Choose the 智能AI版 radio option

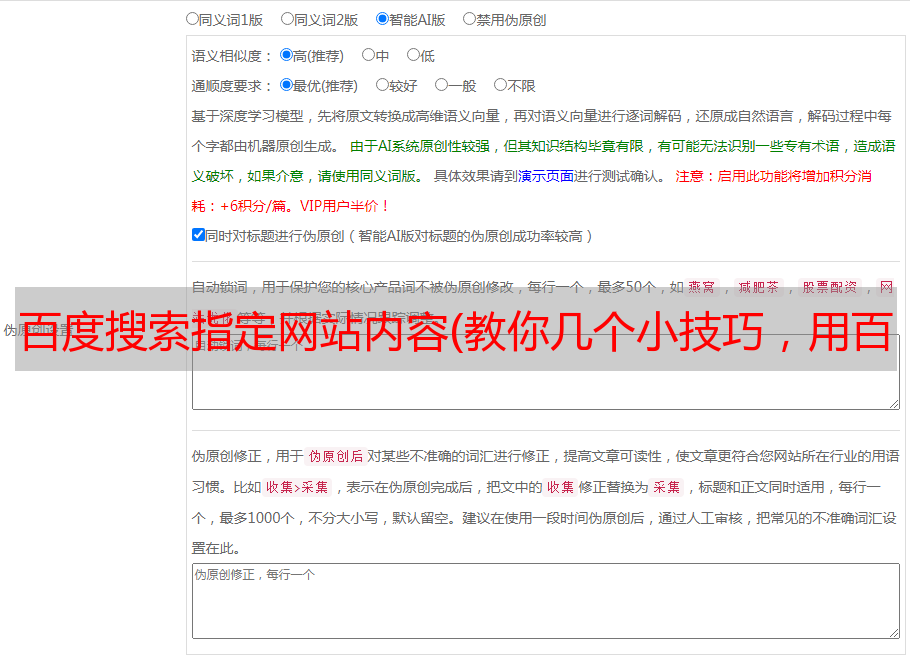tap(382, 19)
